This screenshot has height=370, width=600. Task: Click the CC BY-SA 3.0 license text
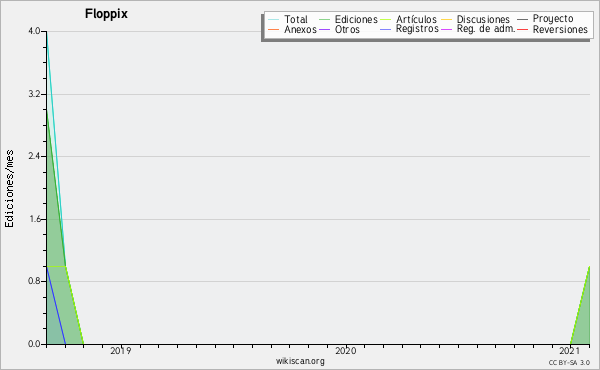click(x=569, y=363)
